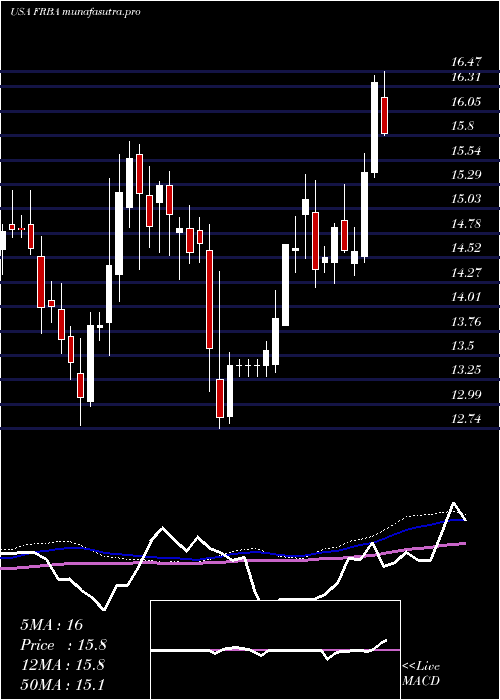Click the last red candlestick at the right edge
Screen dimensions: 500x700
tap(384, 115)
